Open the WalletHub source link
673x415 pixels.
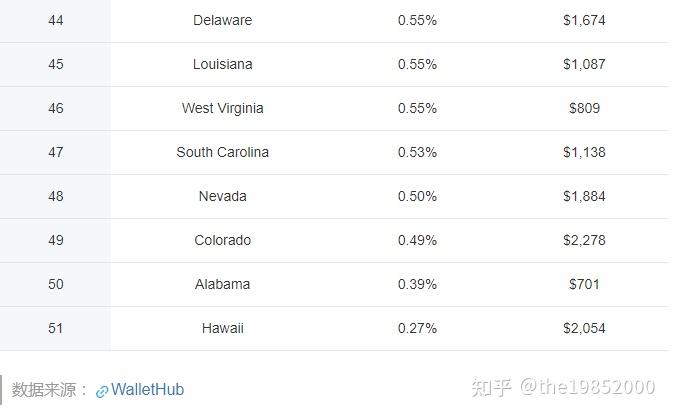click(147, 390)
